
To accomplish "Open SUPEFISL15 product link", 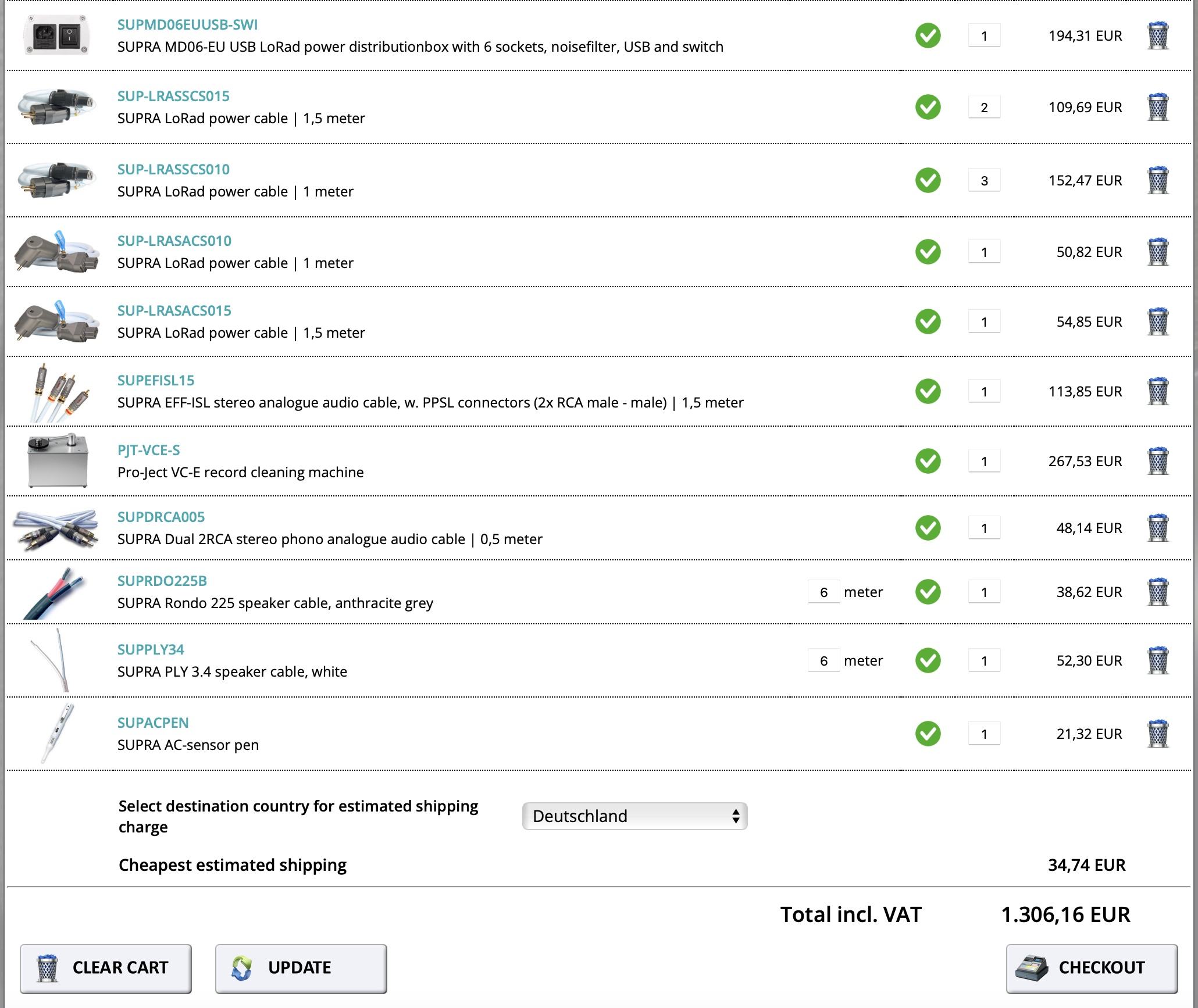I will point(156,380).
